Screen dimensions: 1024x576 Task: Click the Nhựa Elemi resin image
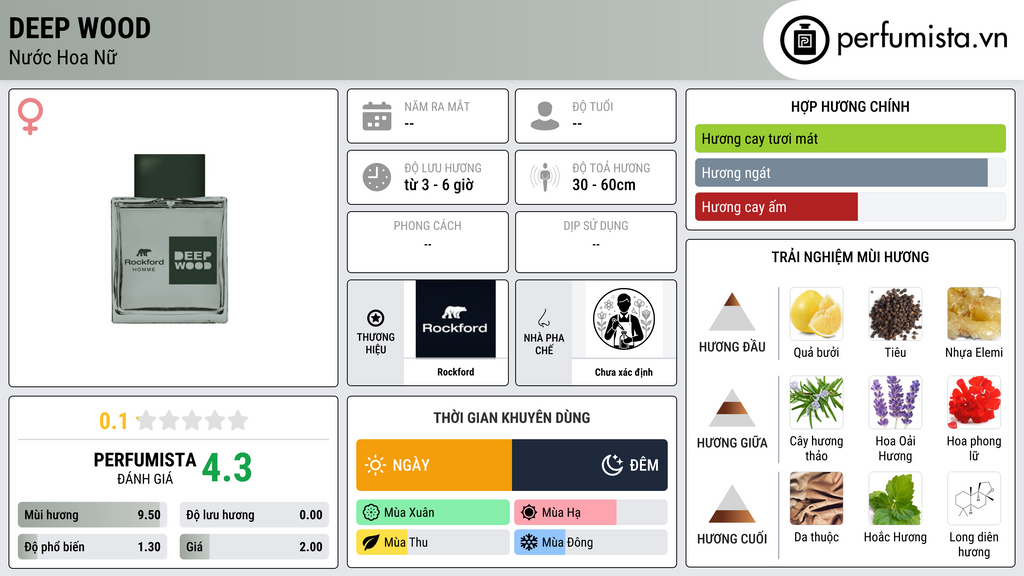(x=974, y=314)
